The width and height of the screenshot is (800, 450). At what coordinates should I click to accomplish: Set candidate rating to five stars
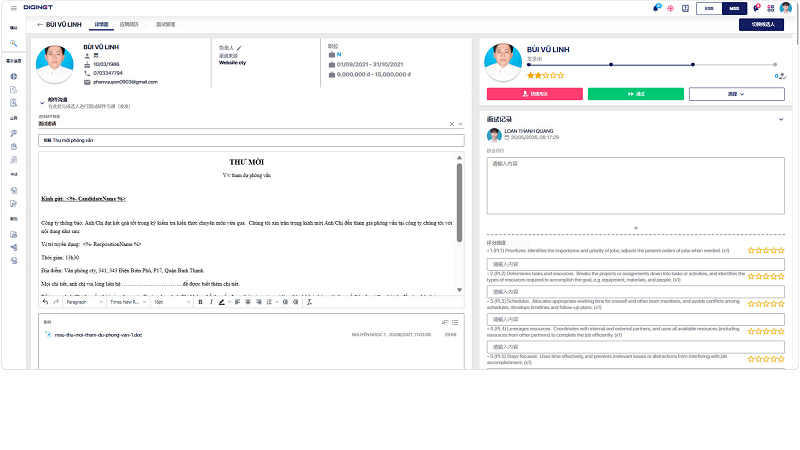point(561,76)
